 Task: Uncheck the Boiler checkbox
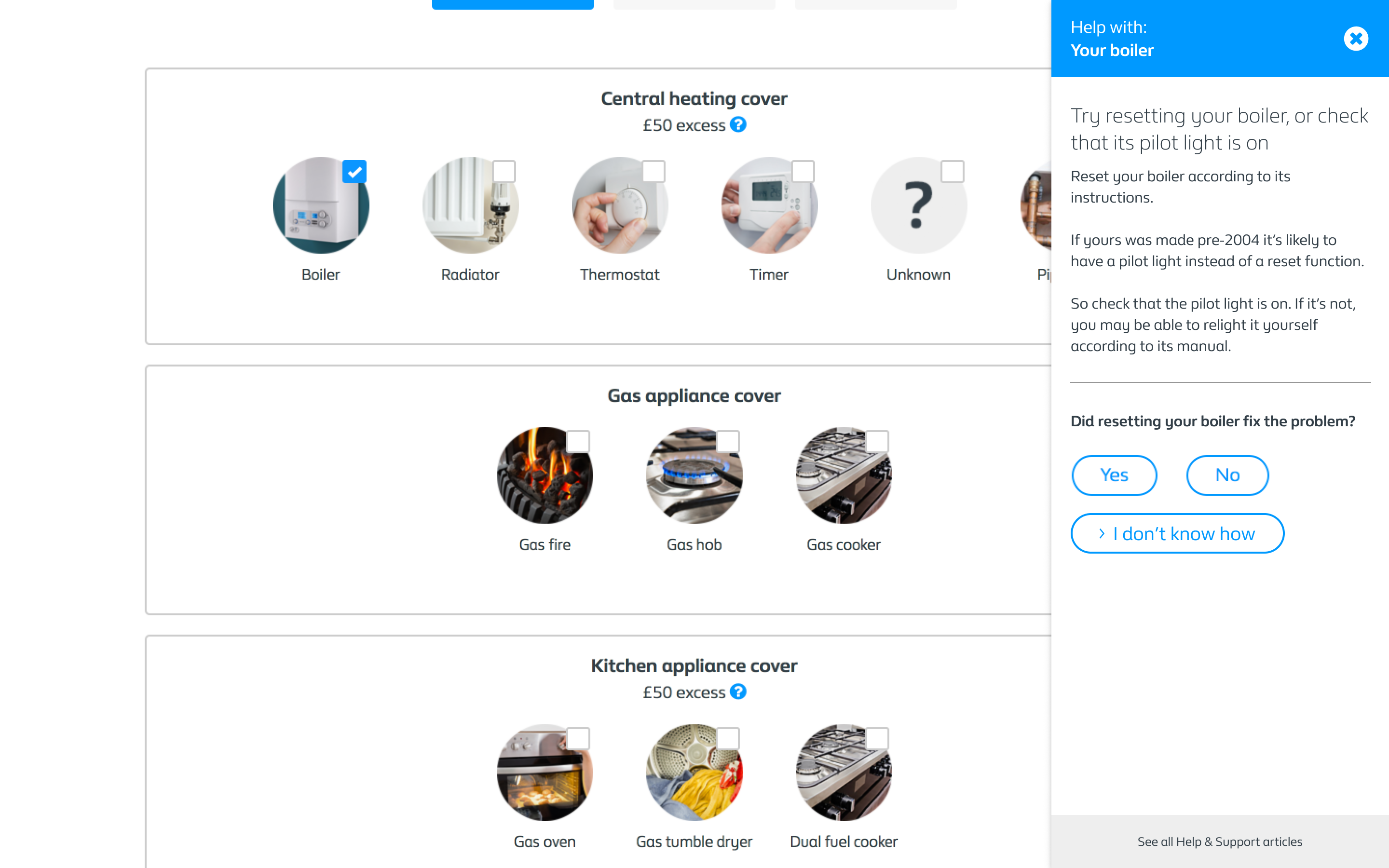coord(354,172)
